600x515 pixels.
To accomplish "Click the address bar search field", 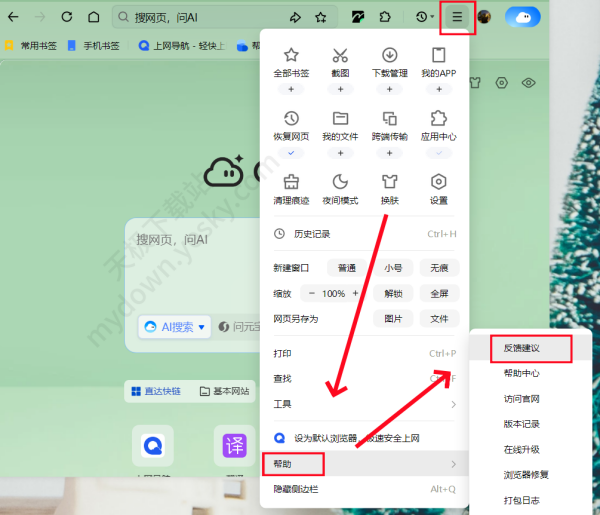I will click(200, 17).
